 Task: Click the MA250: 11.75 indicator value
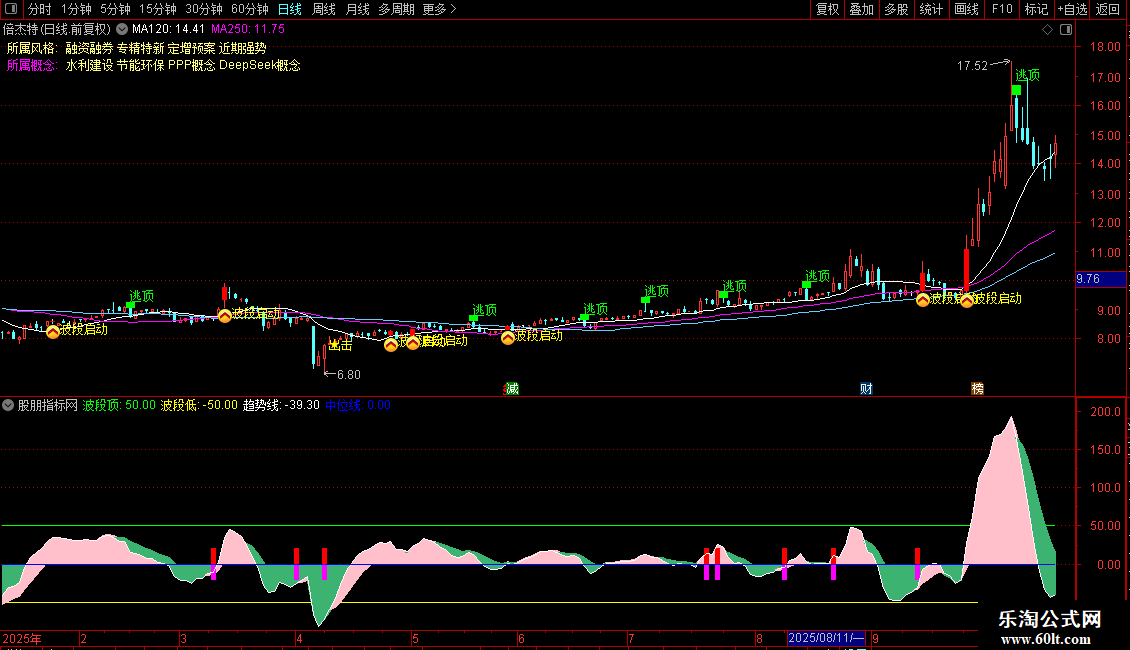pos(248,30)
